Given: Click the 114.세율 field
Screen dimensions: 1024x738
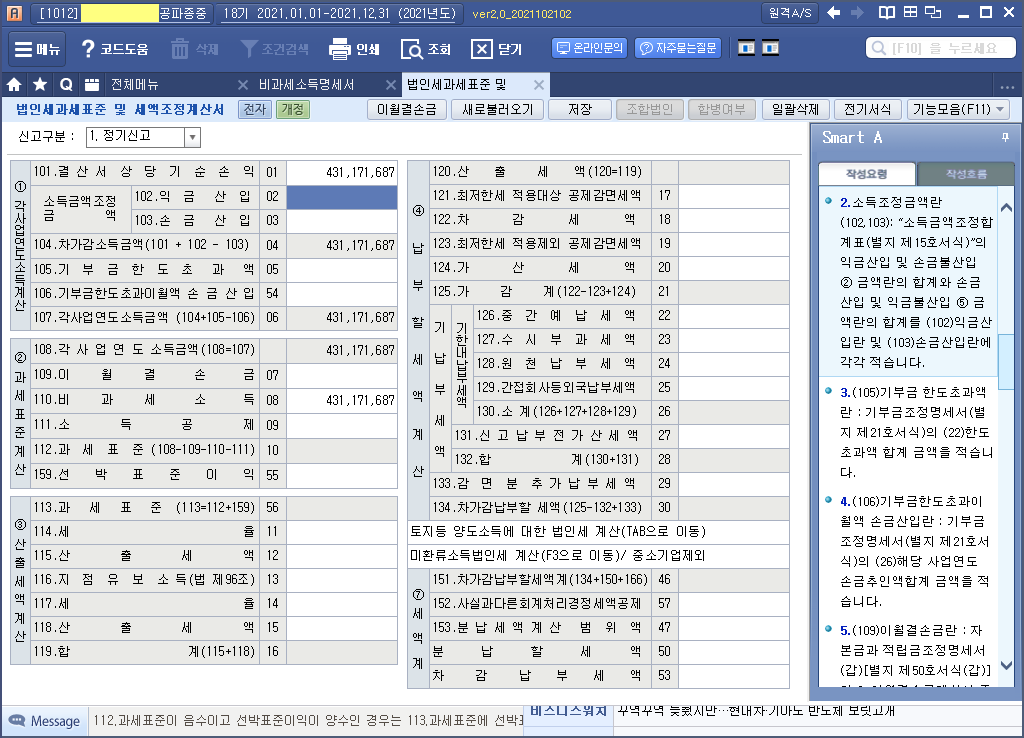Looking at the screenshot, I should click(342, 532).
